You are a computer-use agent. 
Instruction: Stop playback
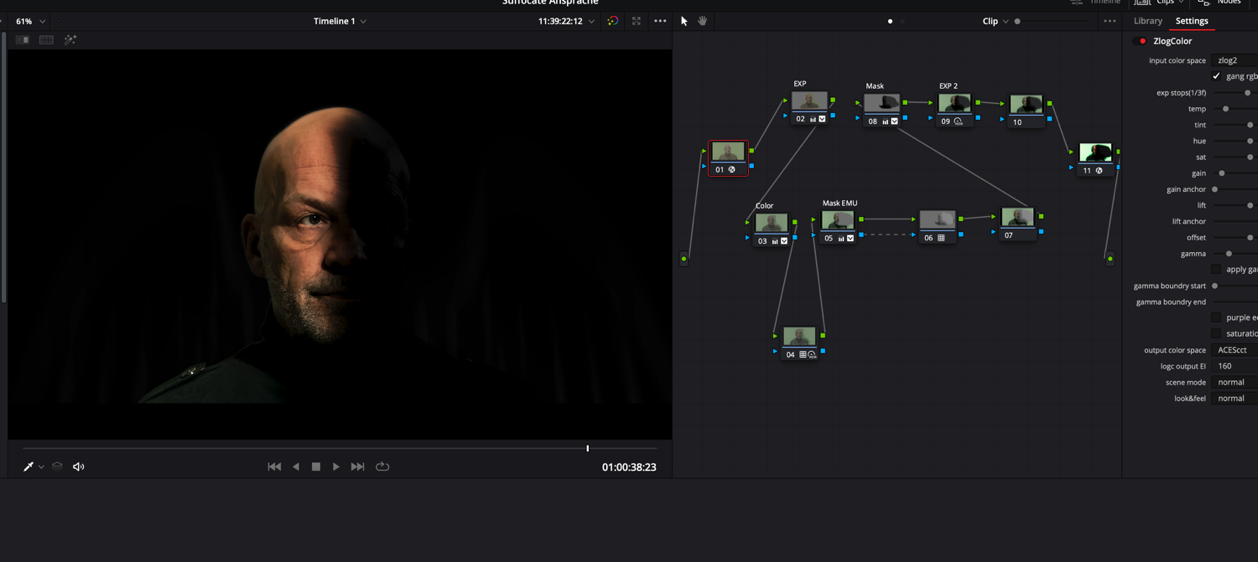(x=316, y=467)
